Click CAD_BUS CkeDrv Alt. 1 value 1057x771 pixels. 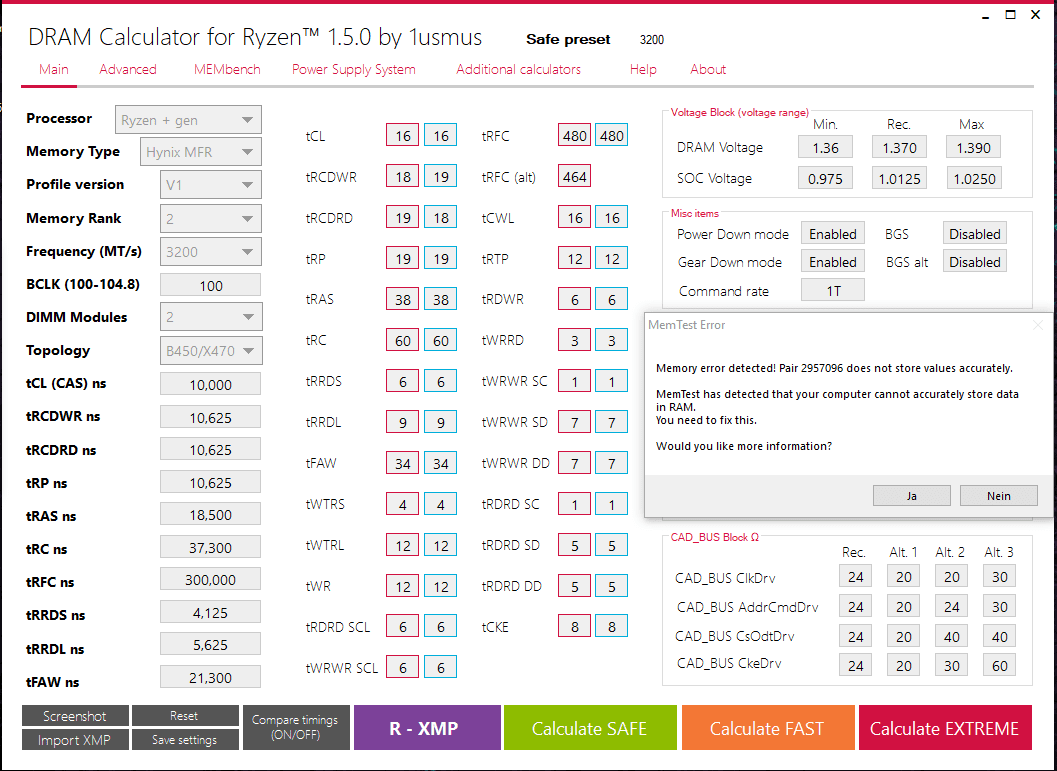pos(903,665)
